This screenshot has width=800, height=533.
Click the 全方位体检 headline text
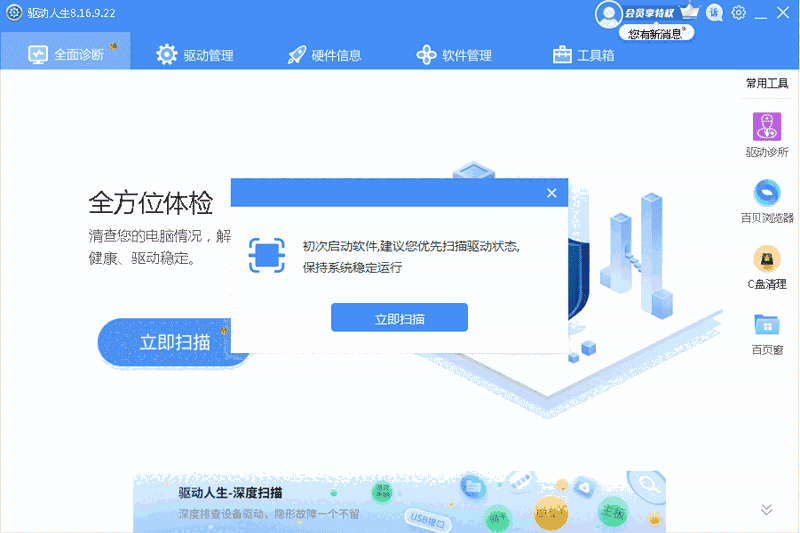coord(151,202)
